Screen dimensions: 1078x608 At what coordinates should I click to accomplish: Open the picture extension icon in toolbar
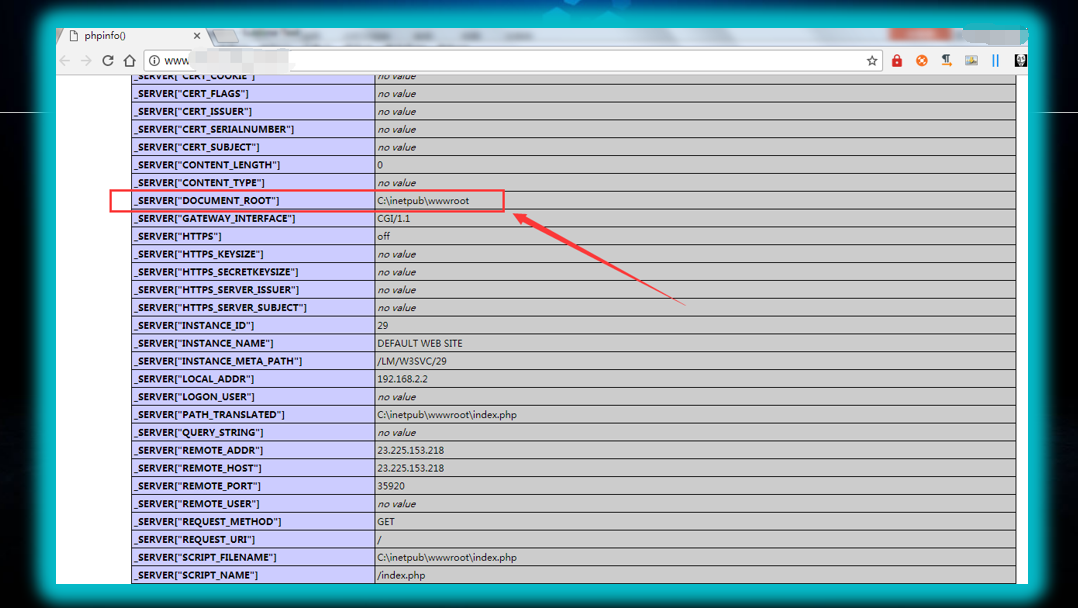(x=971, y=61)
